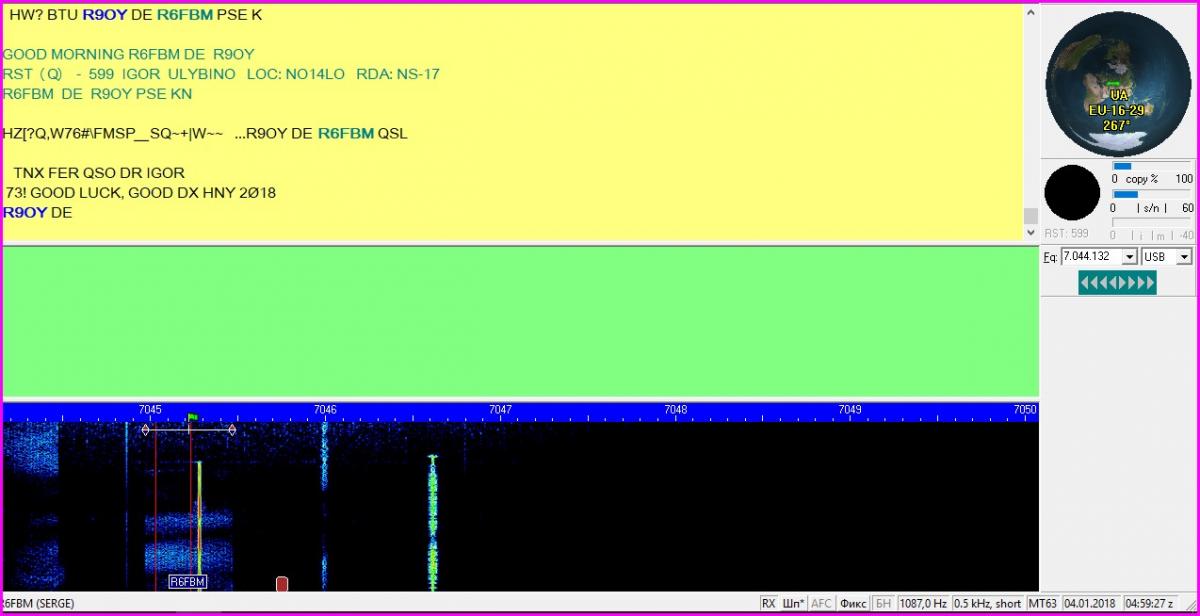Expand the USB mode dropdown
The width and height of the screenshot is (1200, 616).
tap(1185, 257)
